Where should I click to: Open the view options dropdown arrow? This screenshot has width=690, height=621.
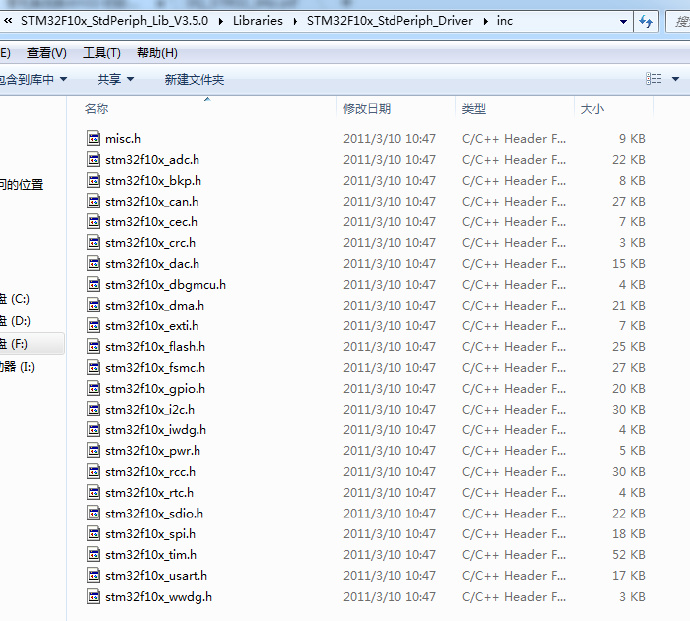point(675,79)
